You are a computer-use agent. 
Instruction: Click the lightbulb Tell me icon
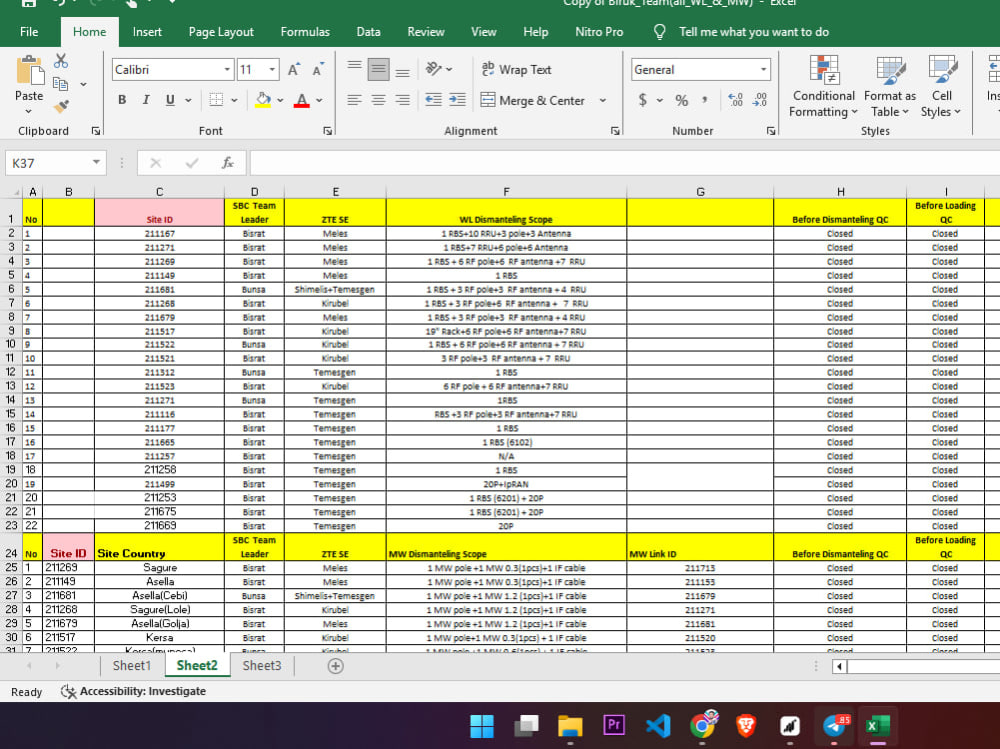(x=660, y=32)
